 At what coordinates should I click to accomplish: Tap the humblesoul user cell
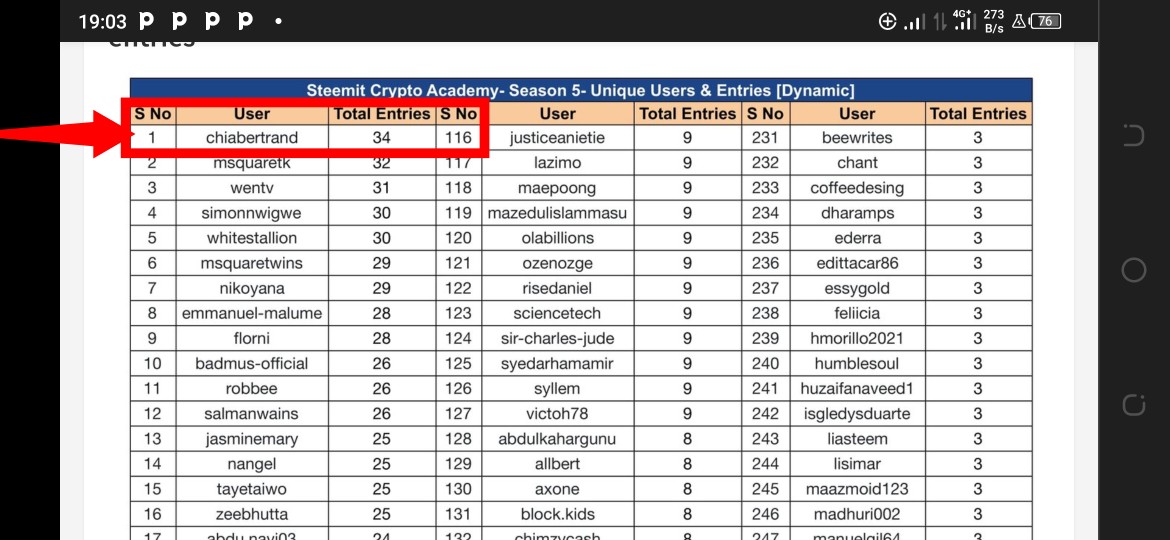[x=857, y=364]
